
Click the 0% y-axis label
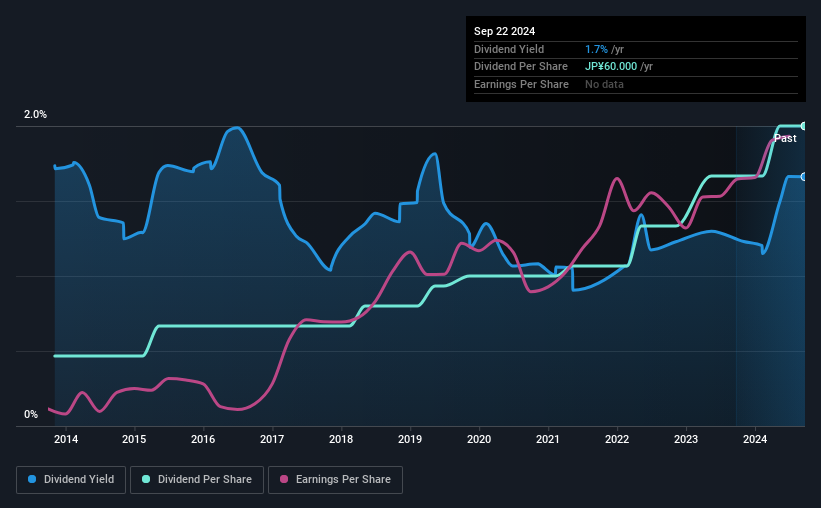pos(31,414)
